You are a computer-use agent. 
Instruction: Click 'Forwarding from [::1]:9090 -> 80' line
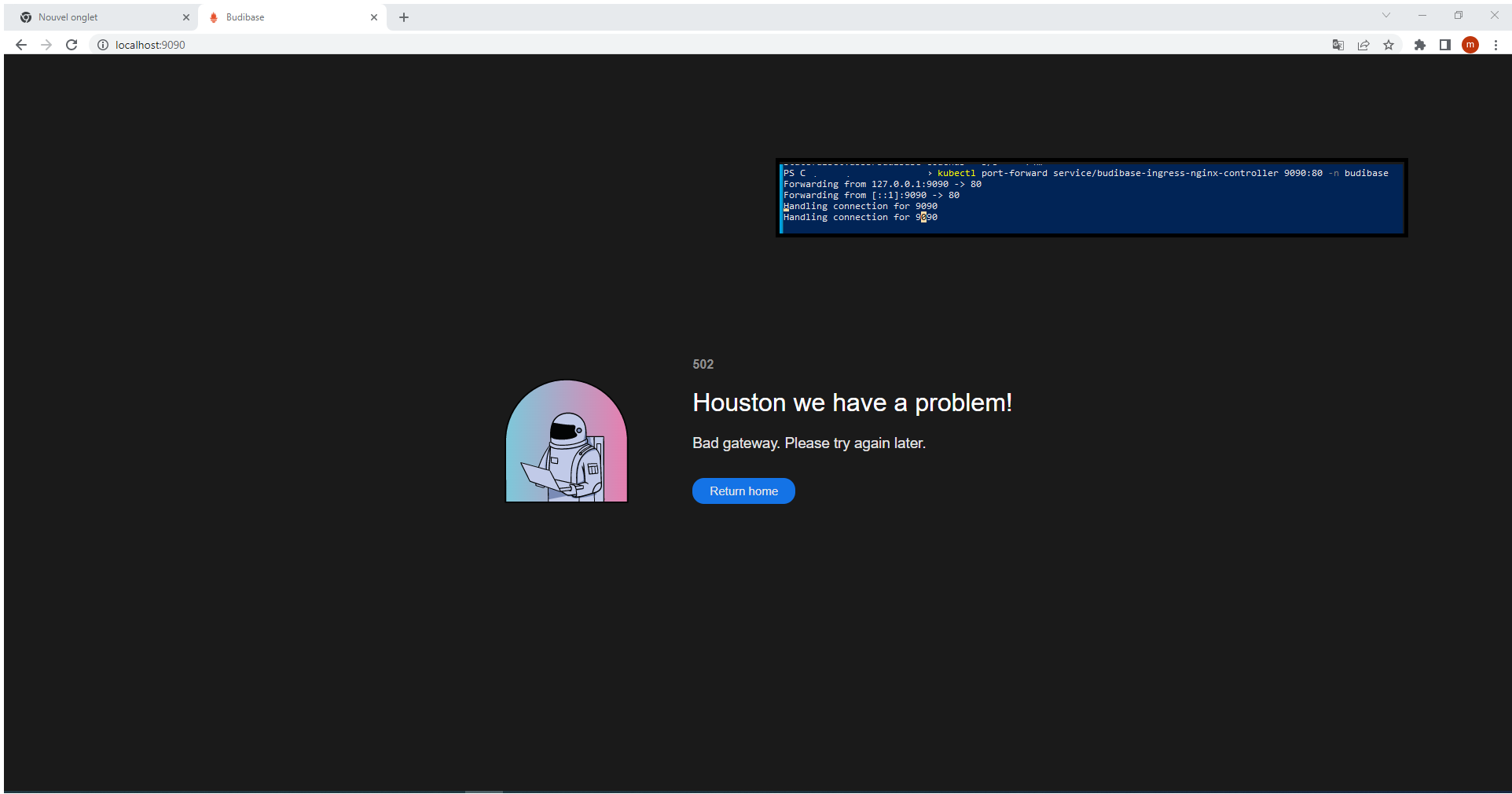click(x=872, y=195)
